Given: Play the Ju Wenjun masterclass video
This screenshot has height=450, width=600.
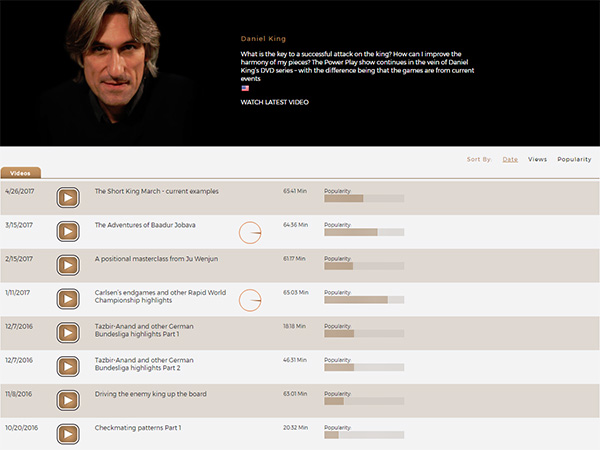Looking at the screenshot, I should tap(67, 266).
